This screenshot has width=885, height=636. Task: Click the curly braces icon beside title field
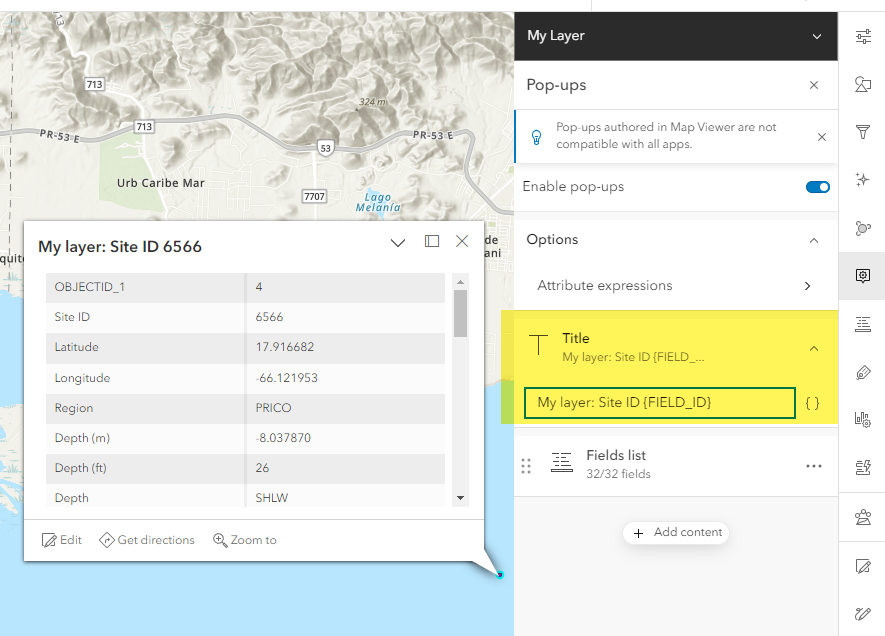[x=813, y=403]
